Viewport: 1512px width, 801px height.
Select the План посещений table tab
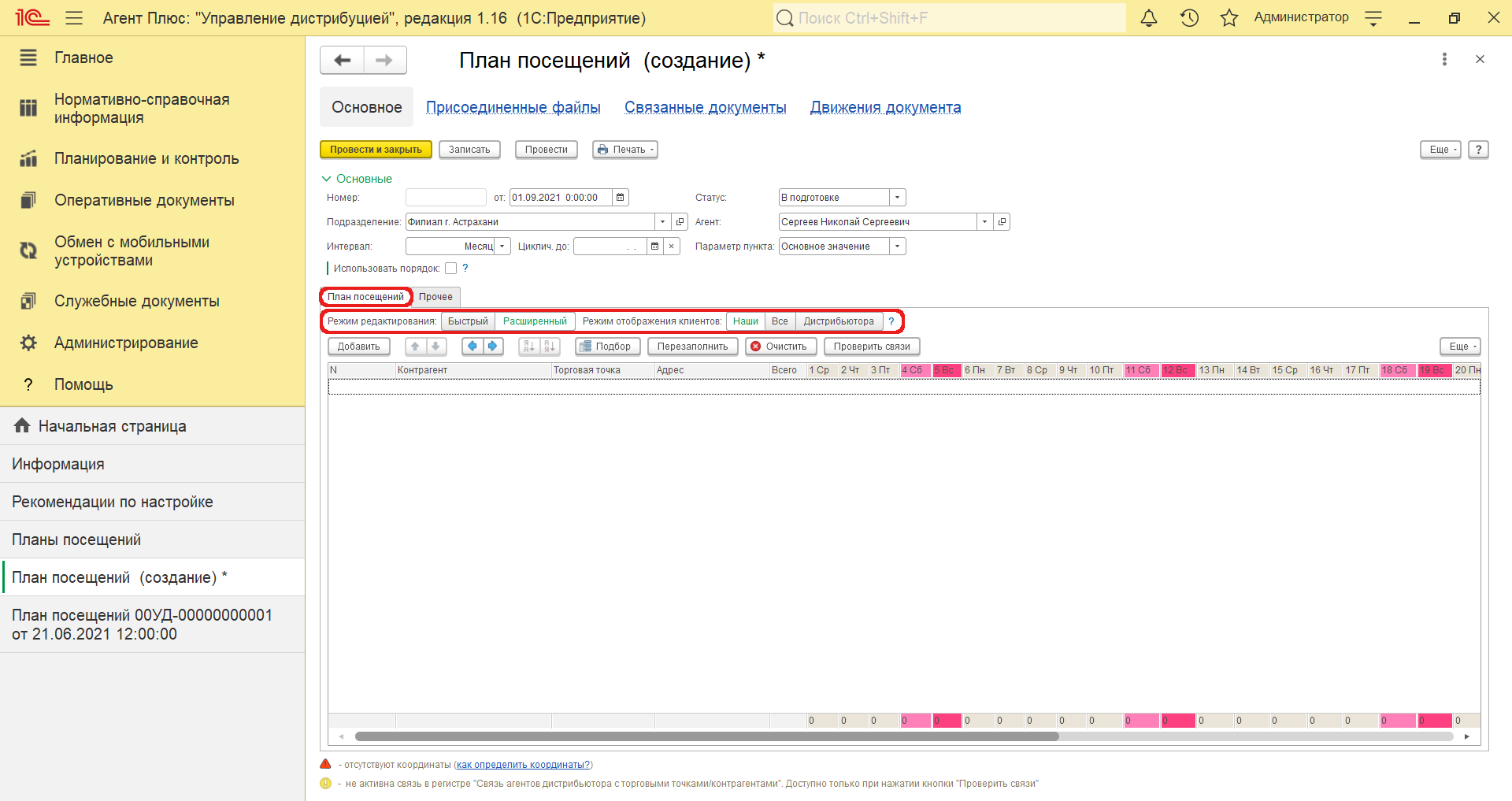[x=365, y=297]
